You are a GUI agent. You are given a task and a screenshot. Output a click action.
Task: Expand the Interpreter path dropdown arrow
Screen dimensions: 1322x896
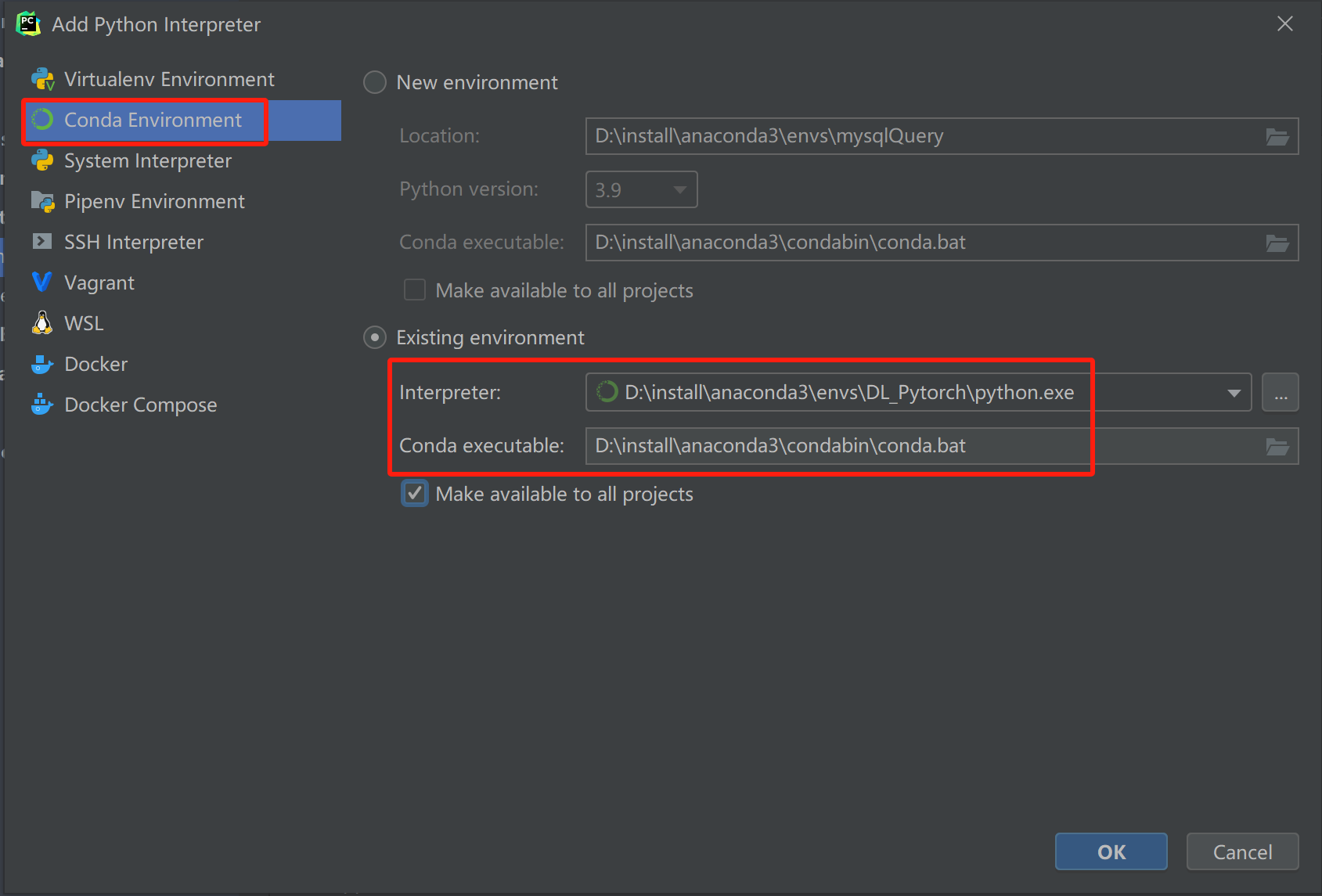click(x=1234, y=393)
